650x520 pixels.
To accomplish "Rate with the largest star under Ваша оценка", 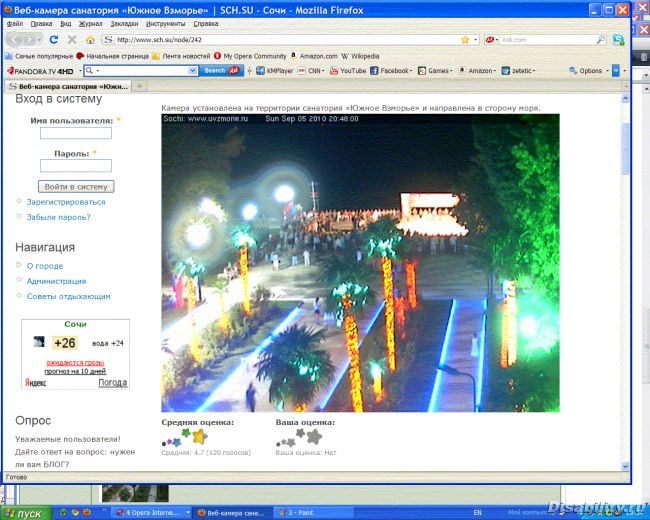I will [x=313, y=437].
